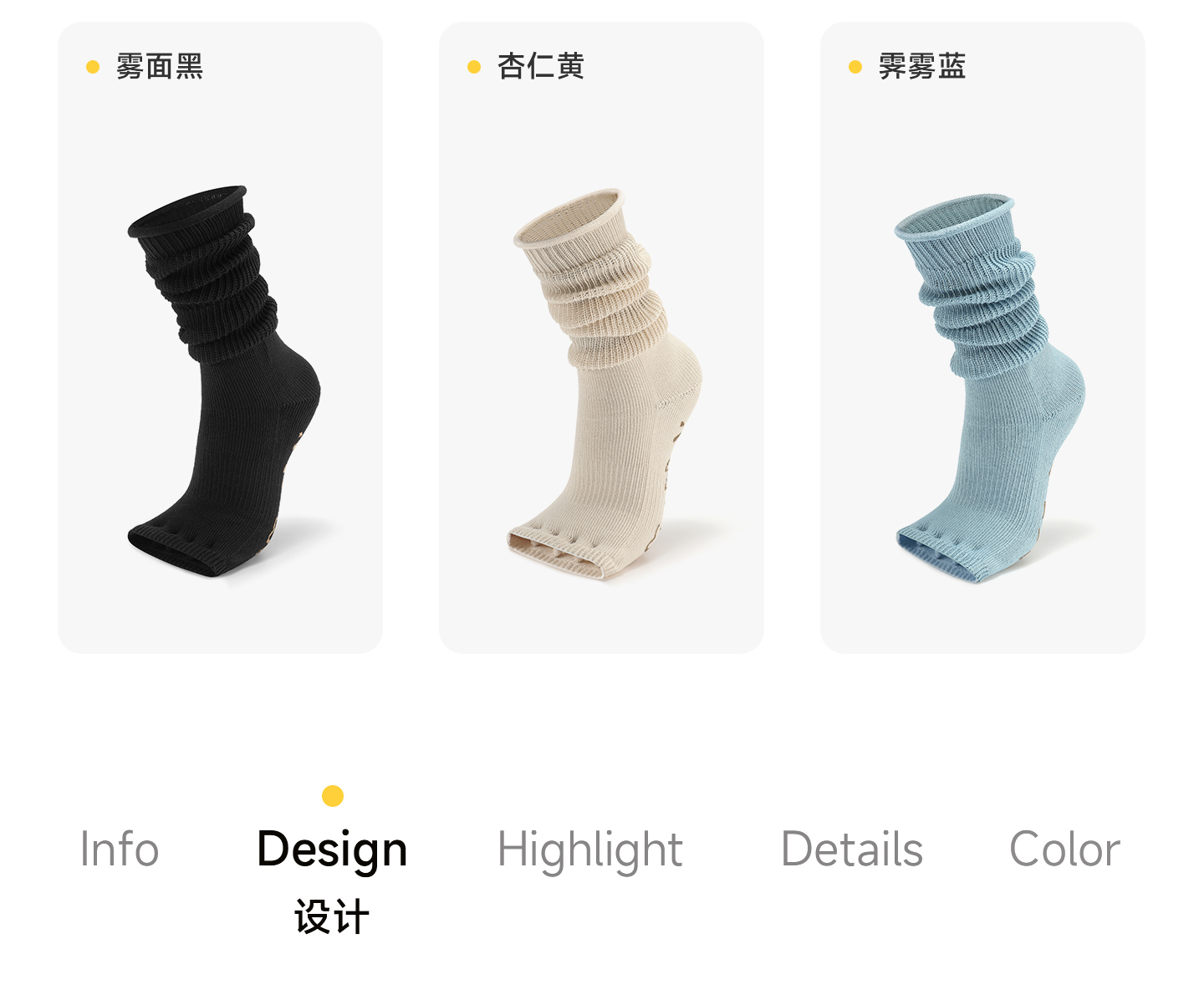The width and height of the screenshot is (1204, 995).
Task: Select the 雾面黑 color label
Action: point(160,66)
